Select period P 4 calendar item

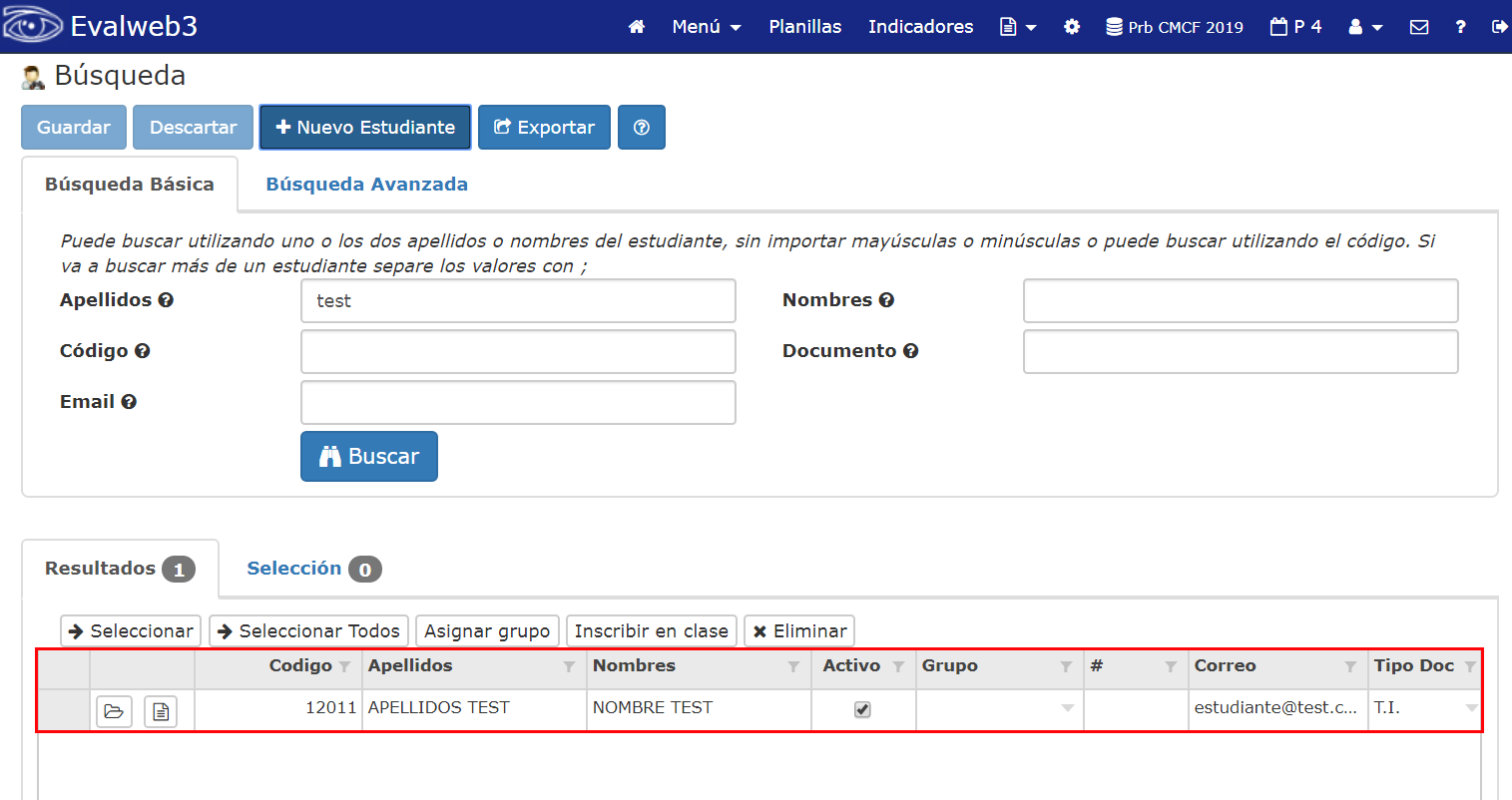pos(1295,27)
